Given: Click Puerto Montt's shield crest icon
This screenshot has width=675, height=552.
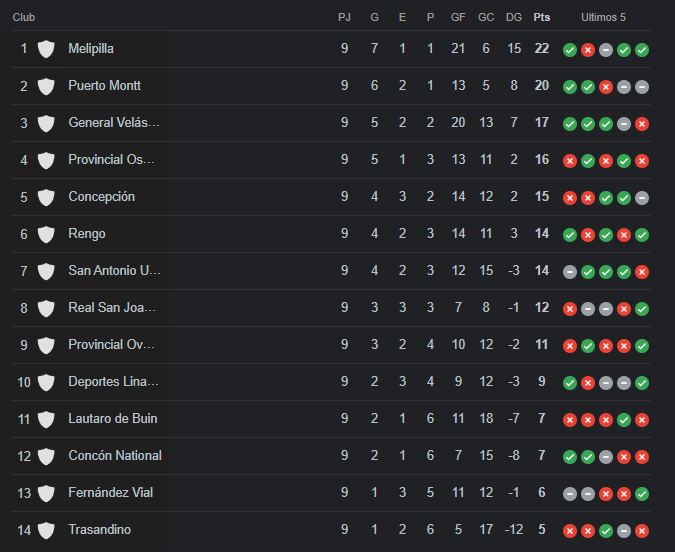Looking at the screenshot, I should coord(46,86).
